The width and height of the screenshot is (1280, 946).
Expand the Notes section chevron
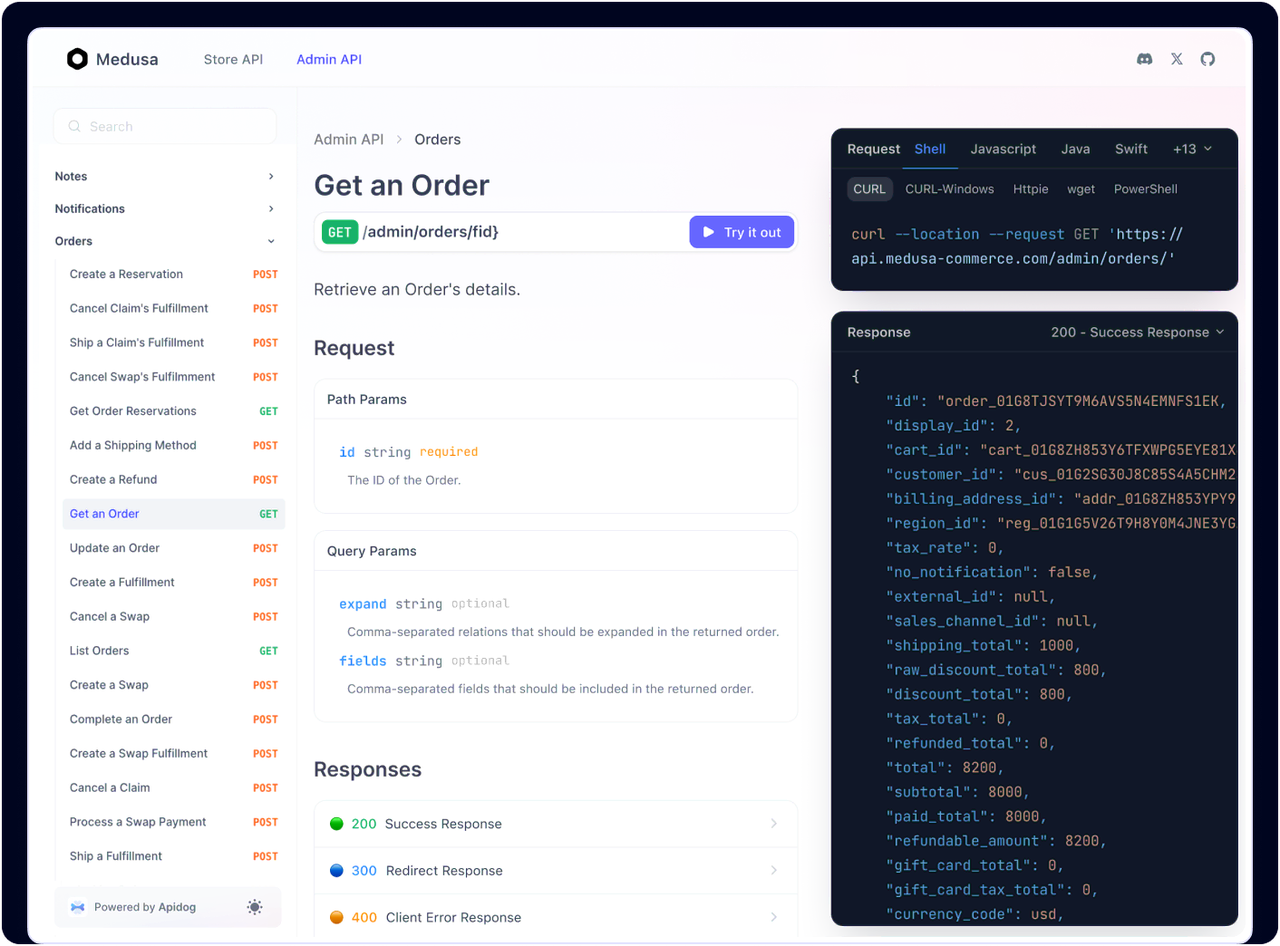coord(271,176)
